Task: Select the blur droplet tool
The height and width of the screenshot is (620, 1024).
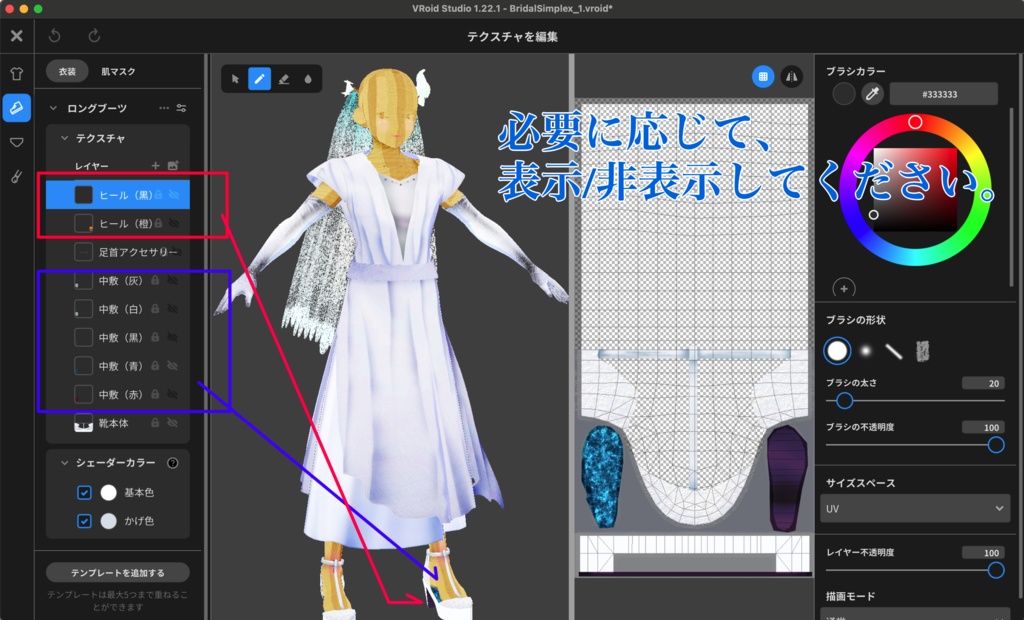Action: (310, 77)
